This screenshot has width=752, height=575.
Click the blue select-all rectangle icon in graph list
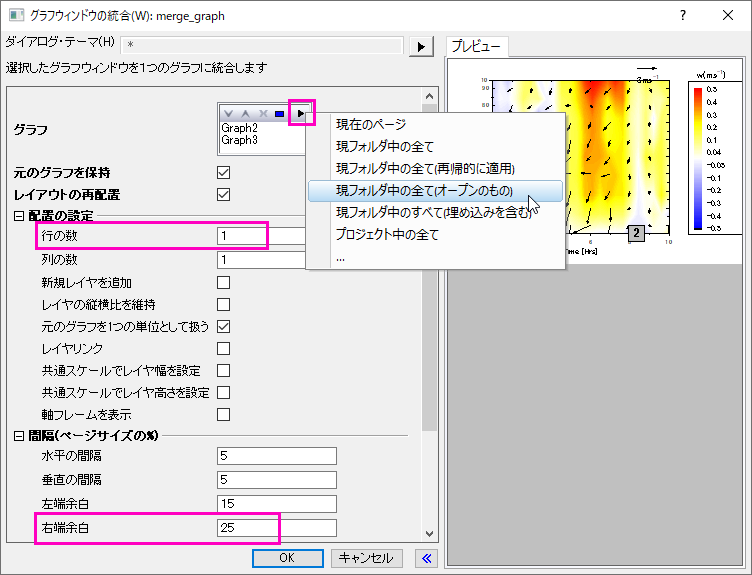point(280,114)
